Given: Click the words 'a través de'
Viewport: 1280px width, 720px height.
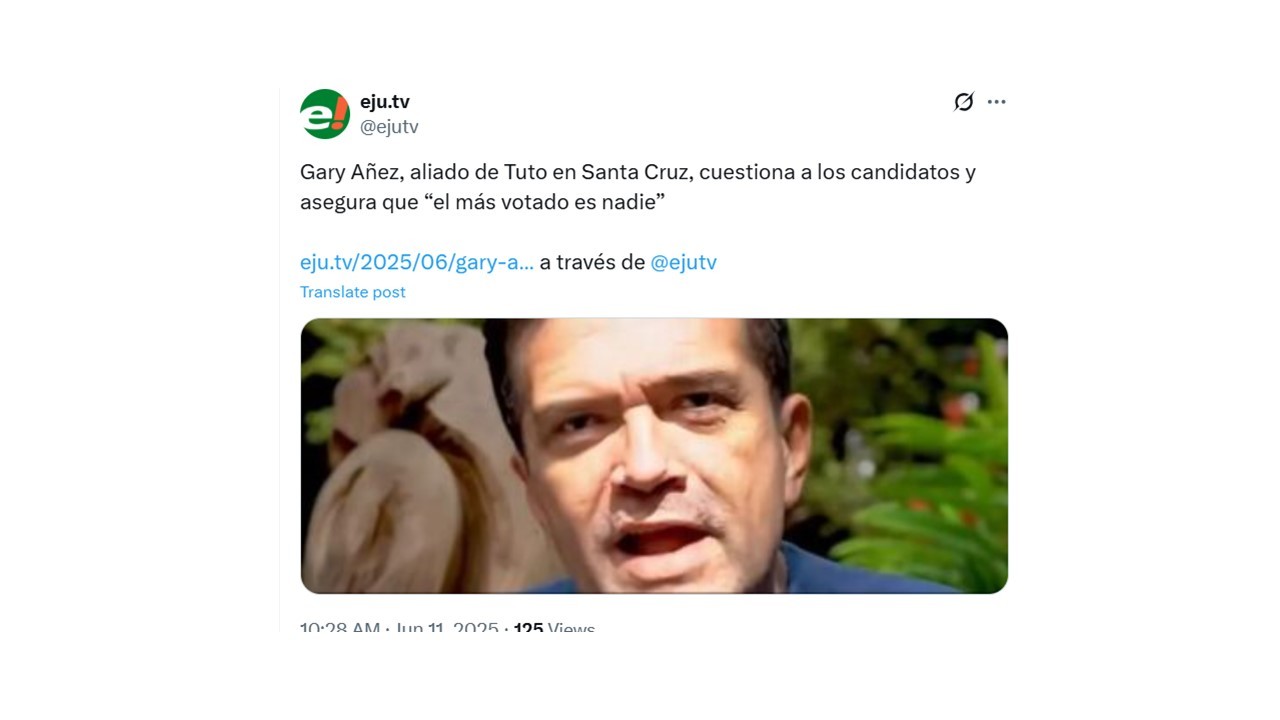Looking at the screenshot, I should (x=592, y=262).
